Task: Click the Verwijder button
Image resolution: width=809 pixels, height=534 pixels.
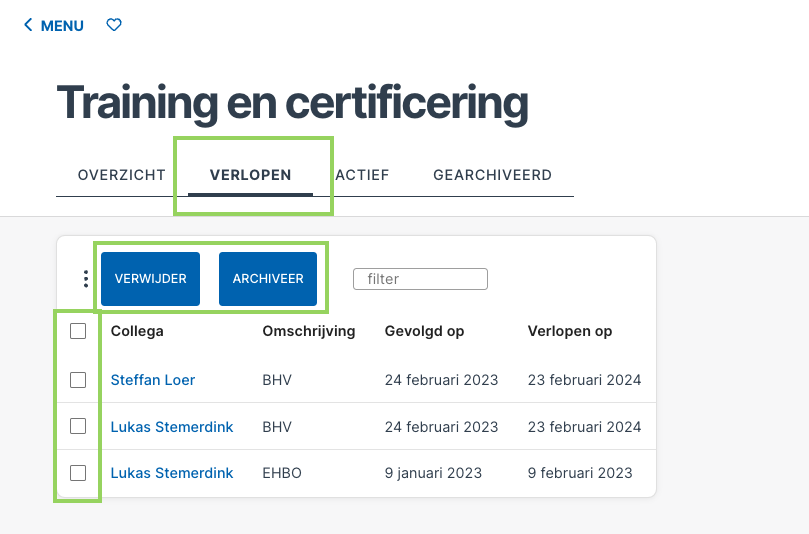Action: (x=150, y=279)
